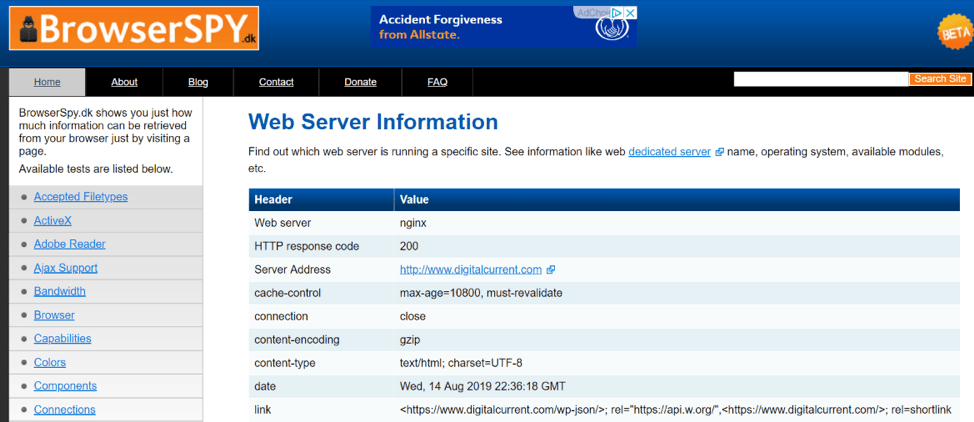Viewport: 974px width, 422px height.
Task: Click the content-type label
Action: (286, 363)
